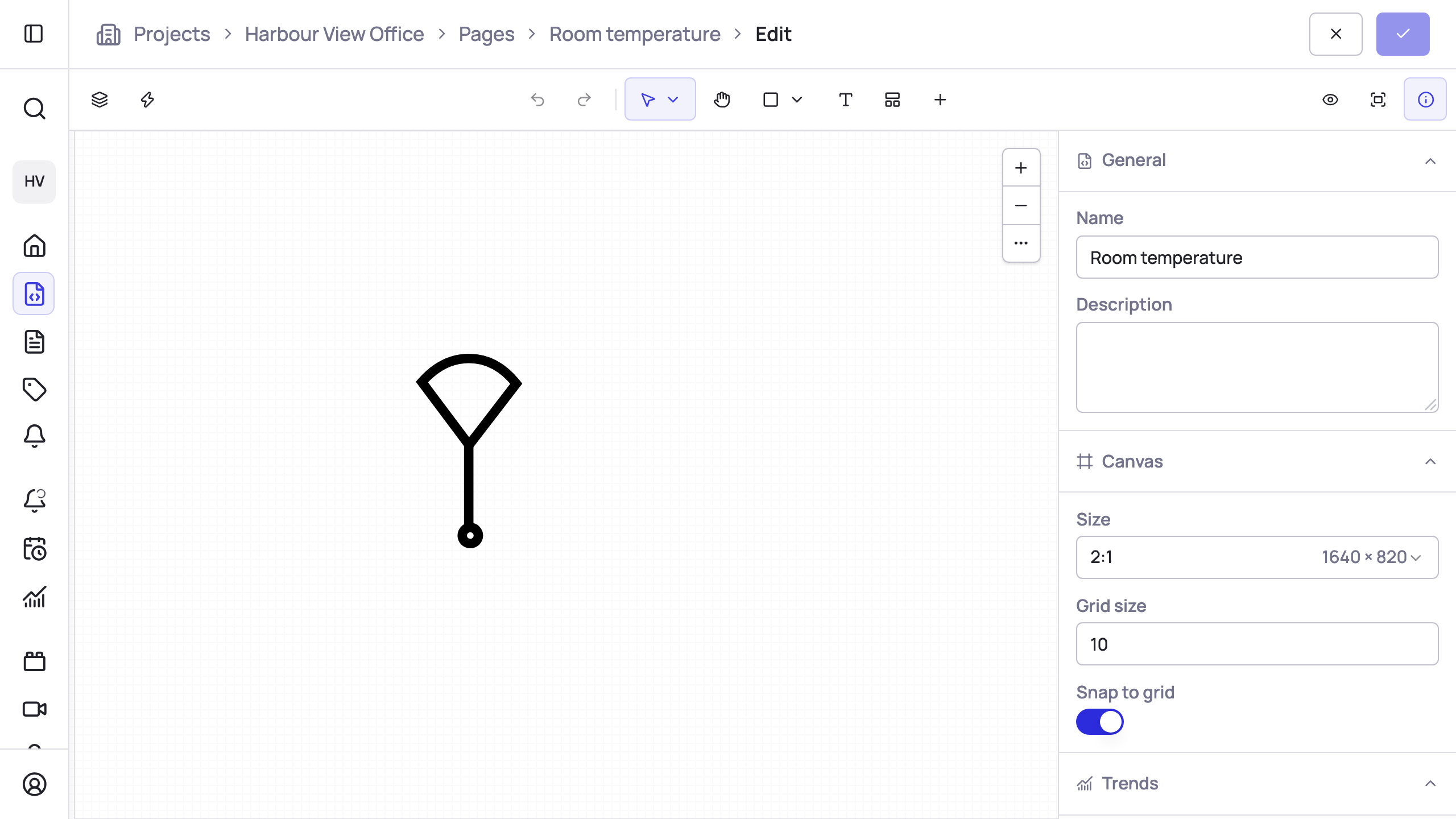The width and height of the screenshot is (1456, 819).
Task: Open the document text icon
Action: coord(34,342)
